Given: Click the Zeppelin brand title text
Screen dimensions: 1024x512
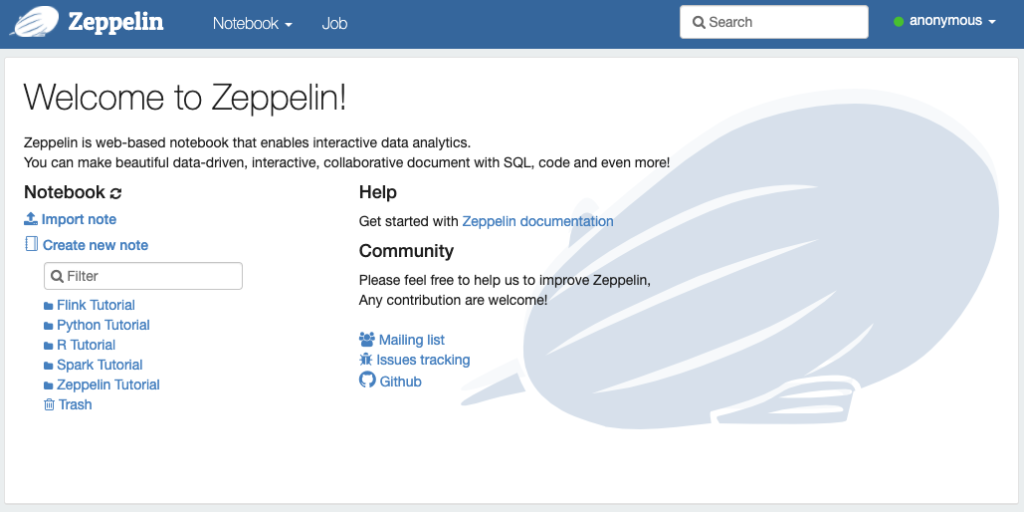Looking at the screenshot, I should (x=116, y=22).
